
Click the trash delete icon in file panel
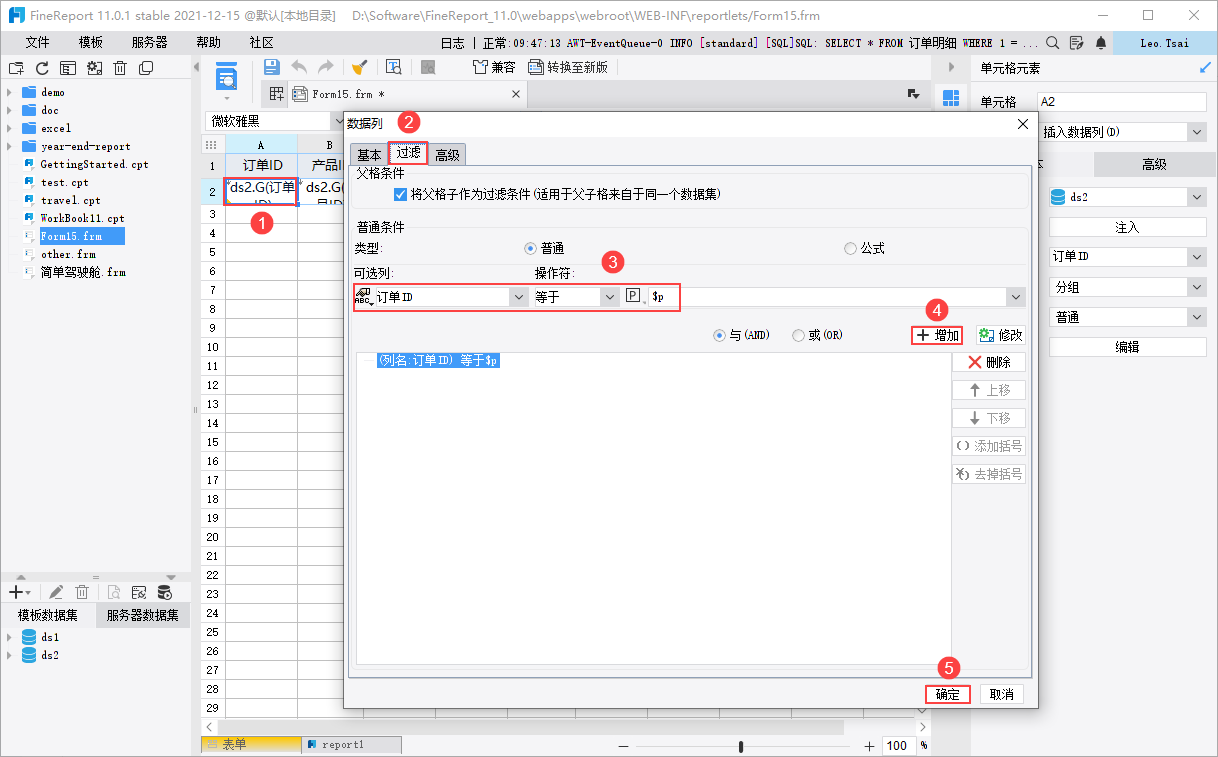(x=120, y=68)
